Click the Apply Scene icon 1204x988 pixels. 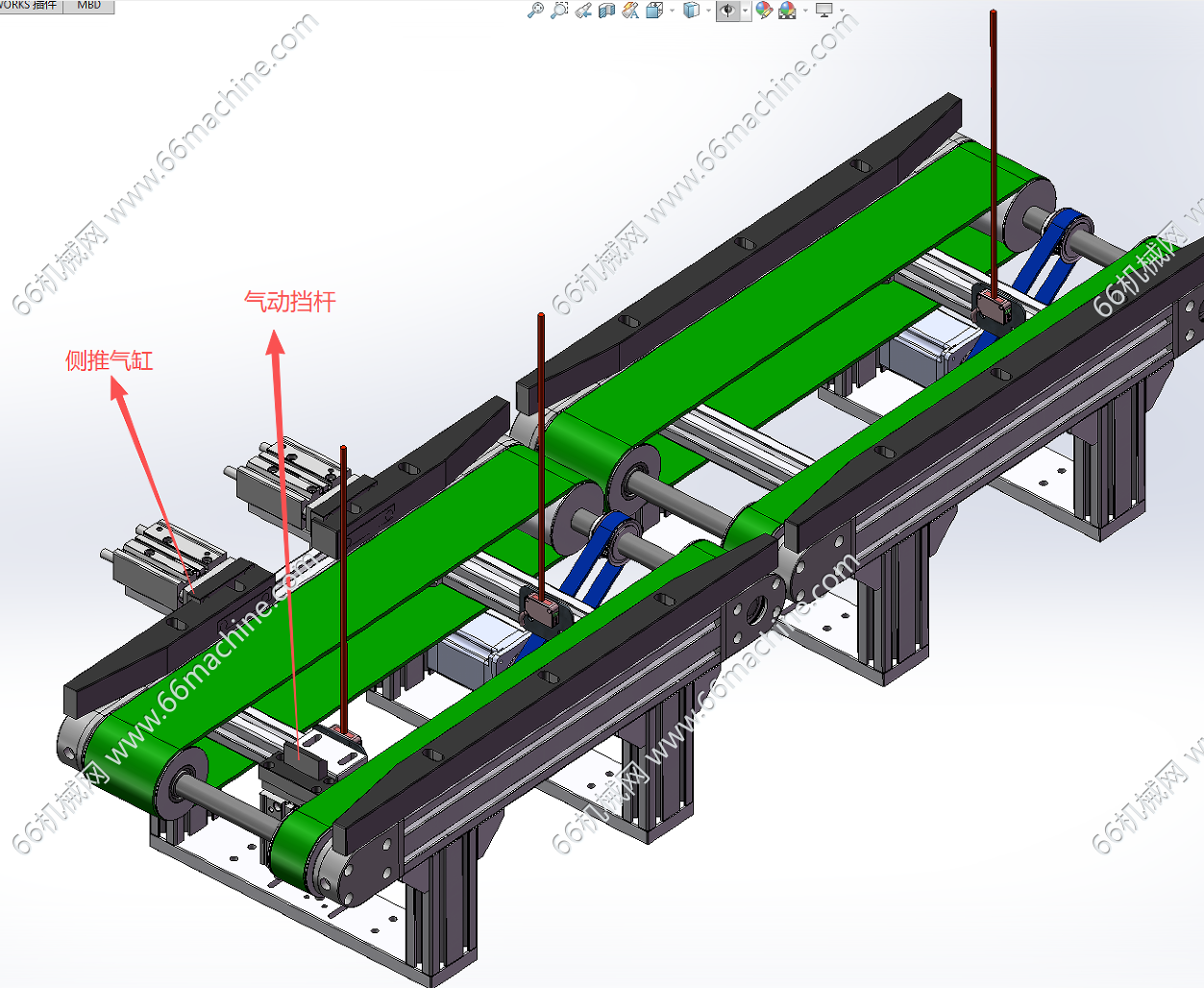coord(787,11)
